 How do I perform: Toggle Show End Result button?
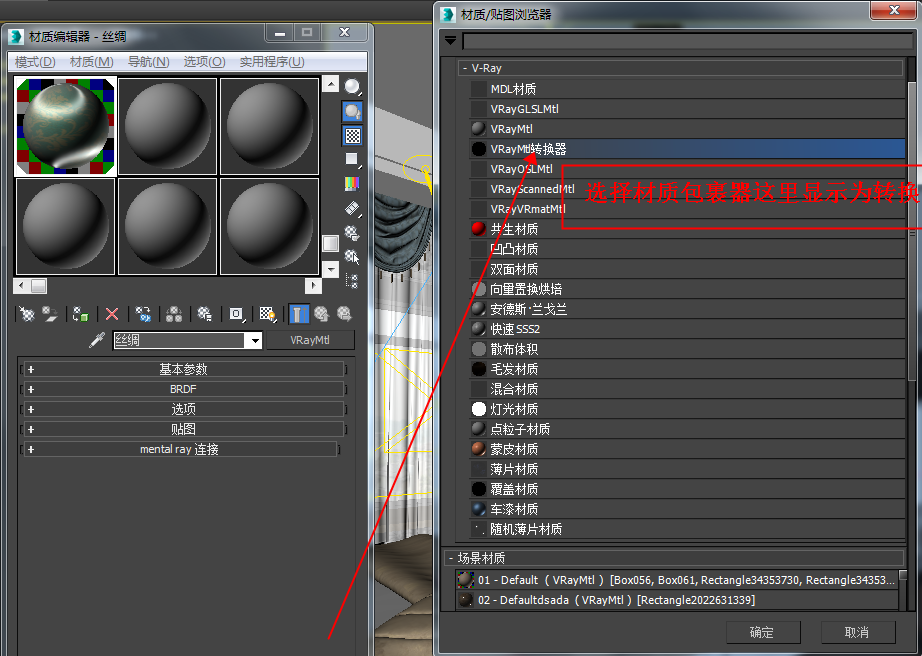click(298, 314)
